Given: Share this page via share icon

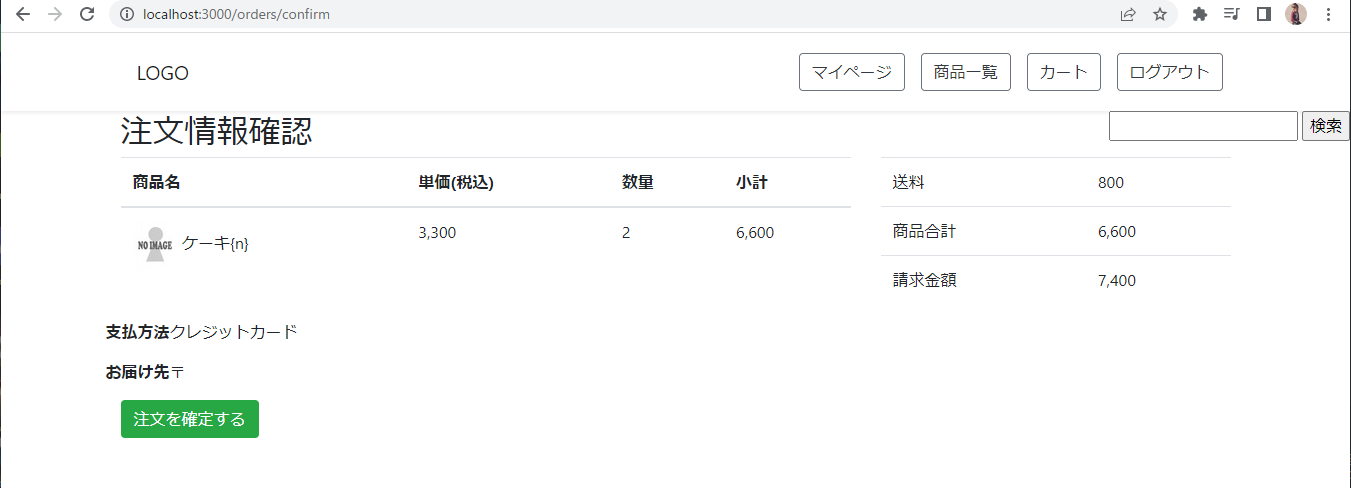Looking at the screenshot, I should point(1128,14).
